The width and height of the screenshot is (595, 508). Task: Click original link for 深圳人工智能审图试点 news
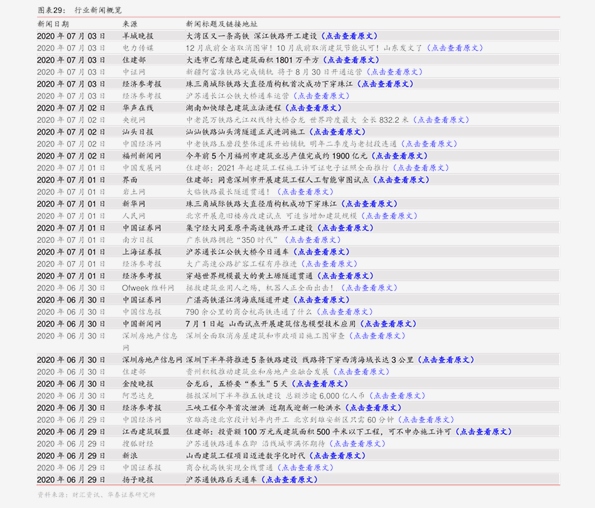[401, 180]
